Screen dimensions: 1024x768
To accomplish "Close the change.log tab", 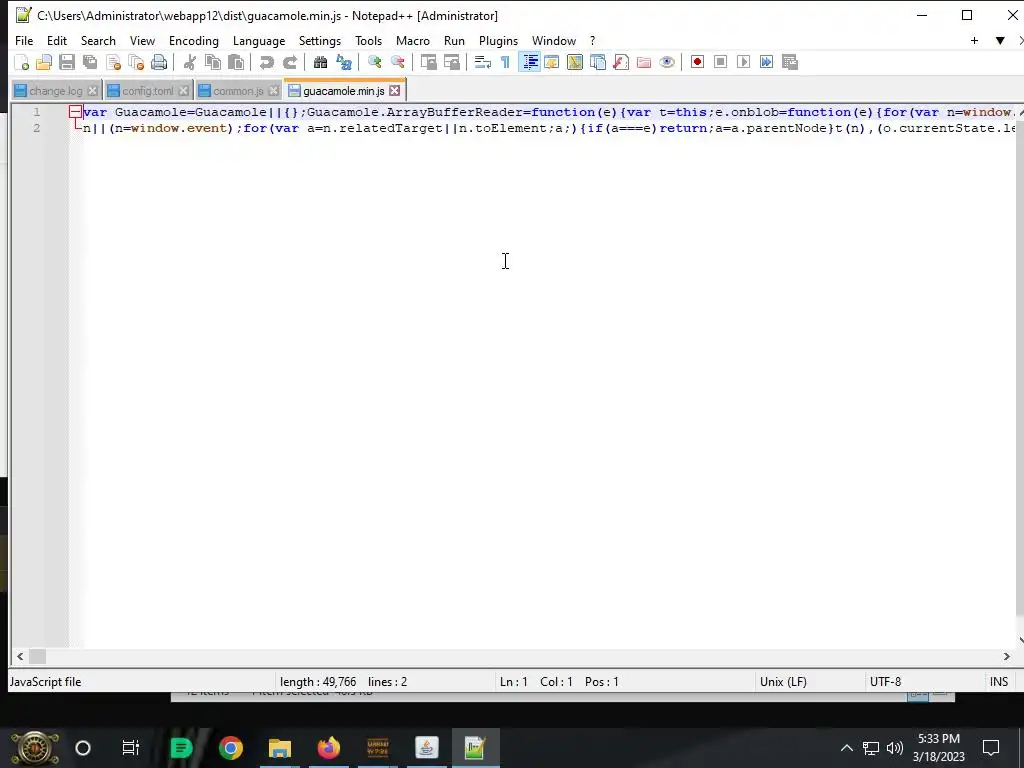I will pos(93,91).
